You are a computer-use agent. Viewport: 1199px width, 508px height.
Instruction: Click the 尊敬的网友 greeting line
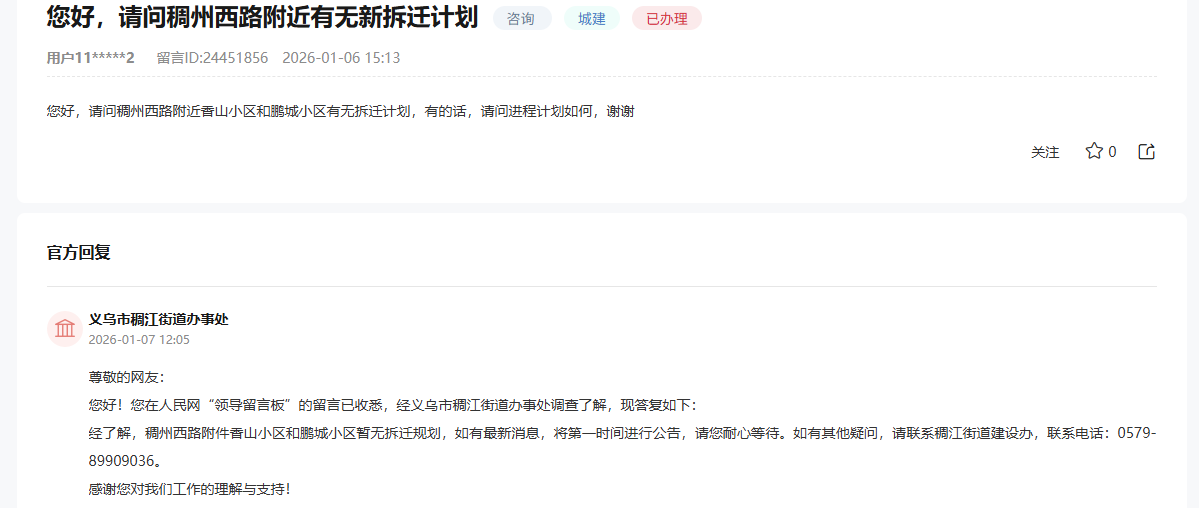coord(126,377)
